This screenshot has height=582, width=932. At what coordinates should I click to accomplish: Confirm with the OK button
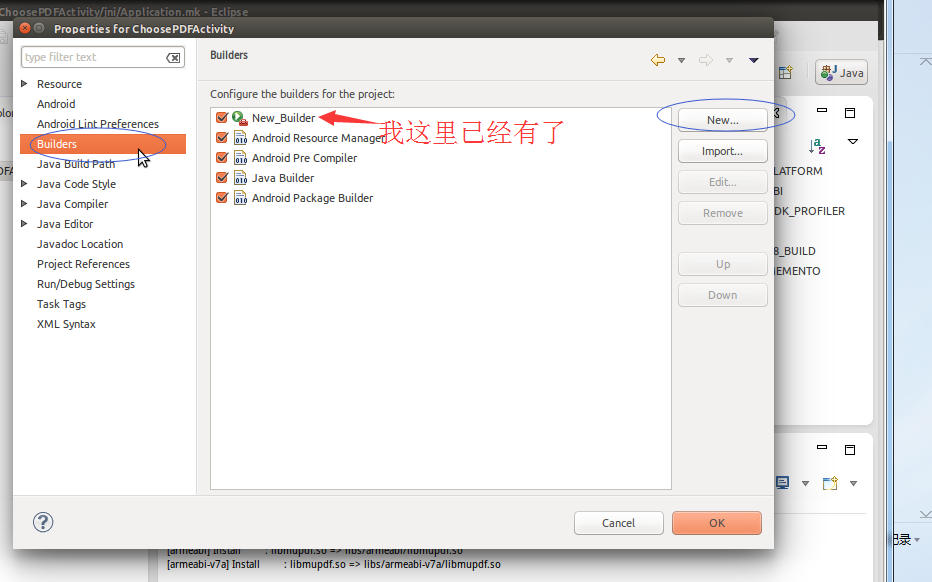tap(717, 523)
